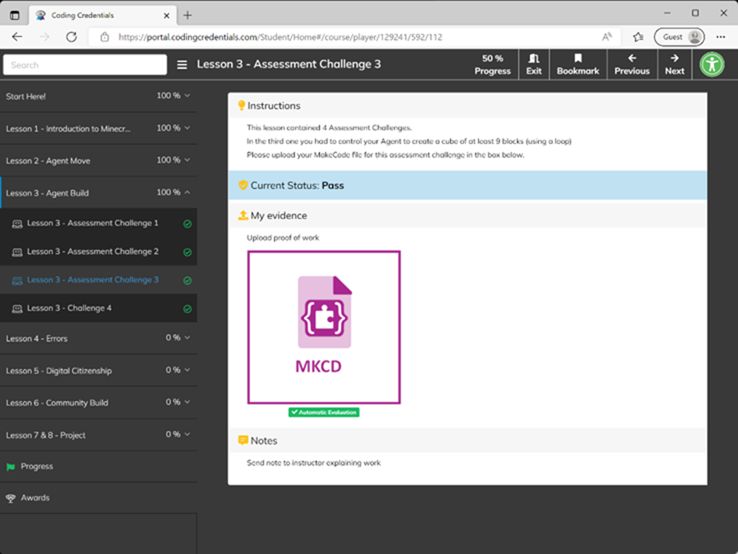Select Lesson 6 - Community Build label

tap(57, 403)
